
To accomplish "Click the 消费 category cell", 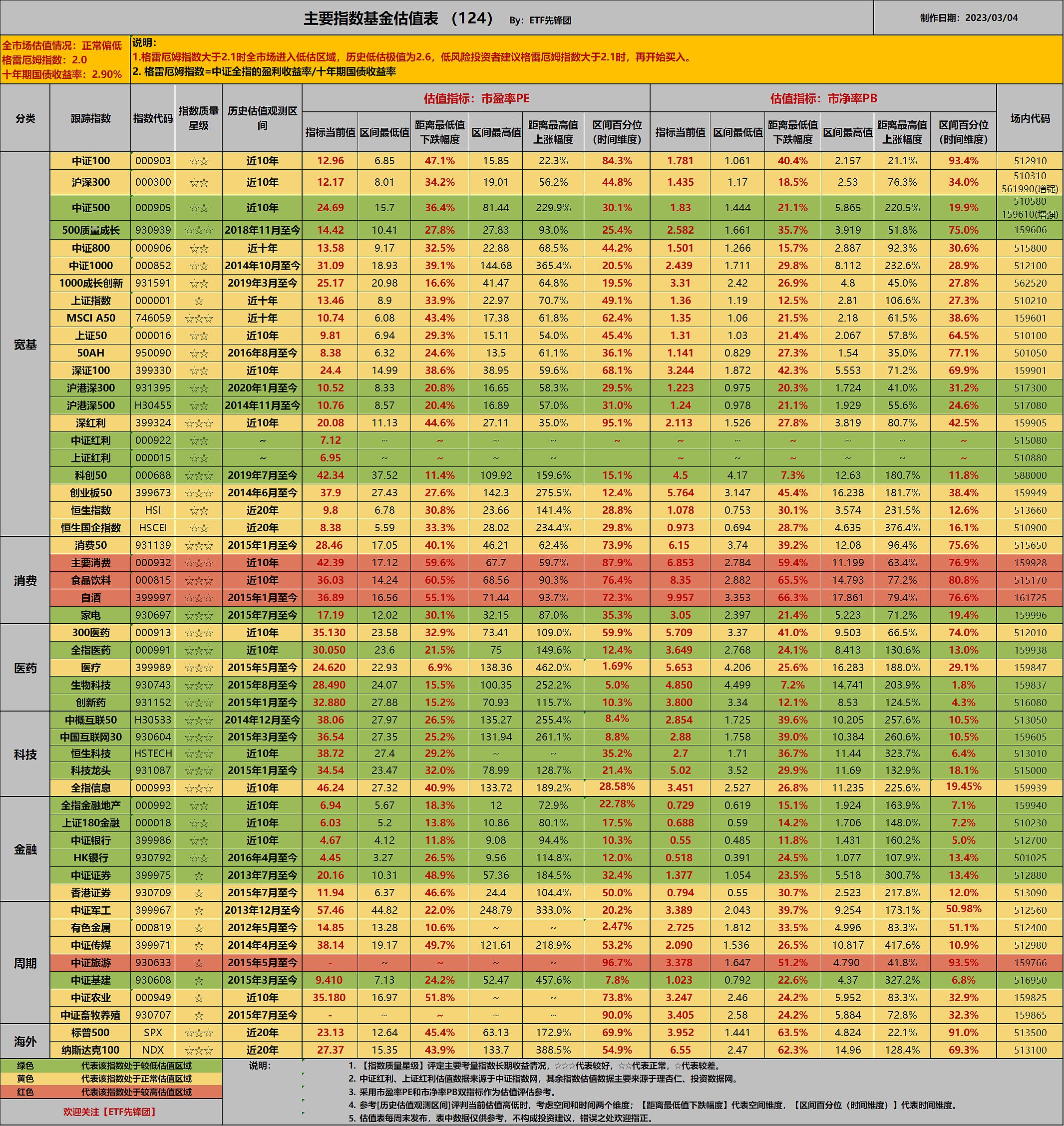I will [25, 580].
